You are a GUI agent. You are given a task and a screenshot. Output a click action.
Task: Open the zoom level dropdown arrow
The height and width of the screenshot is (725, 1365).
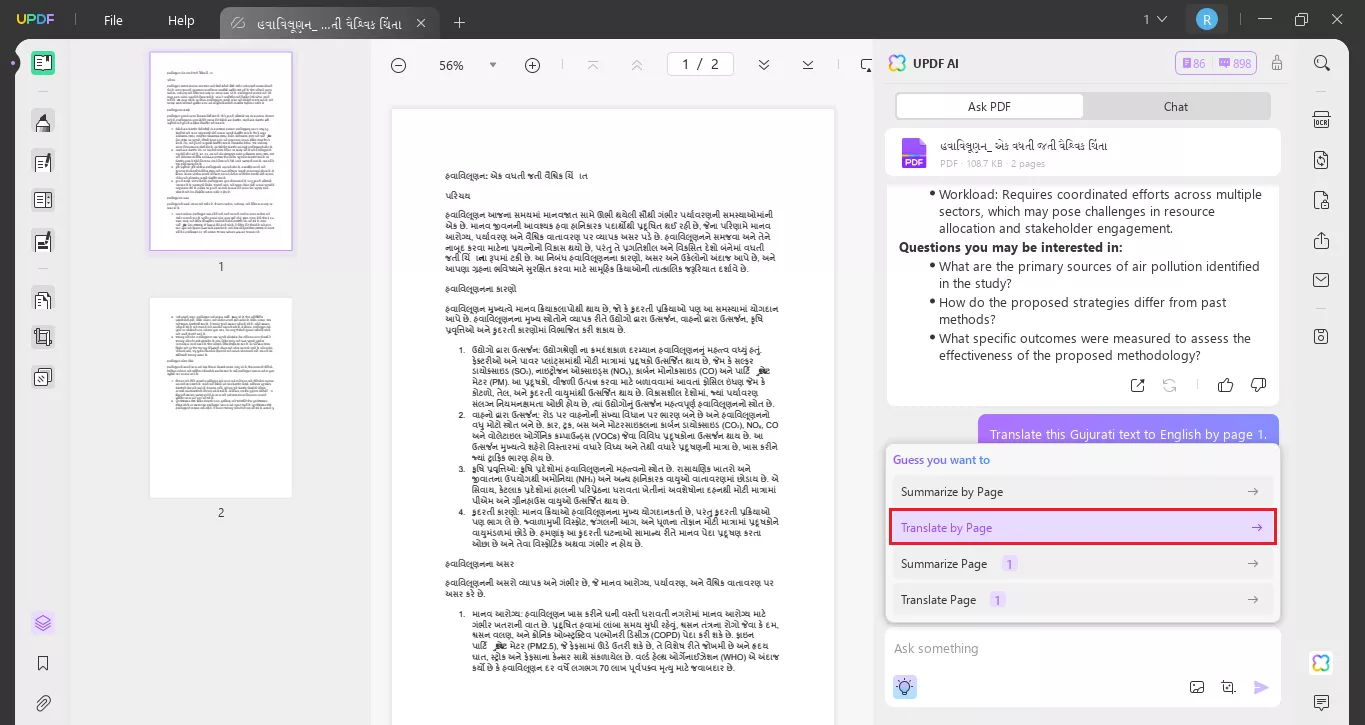pos(492,65)
